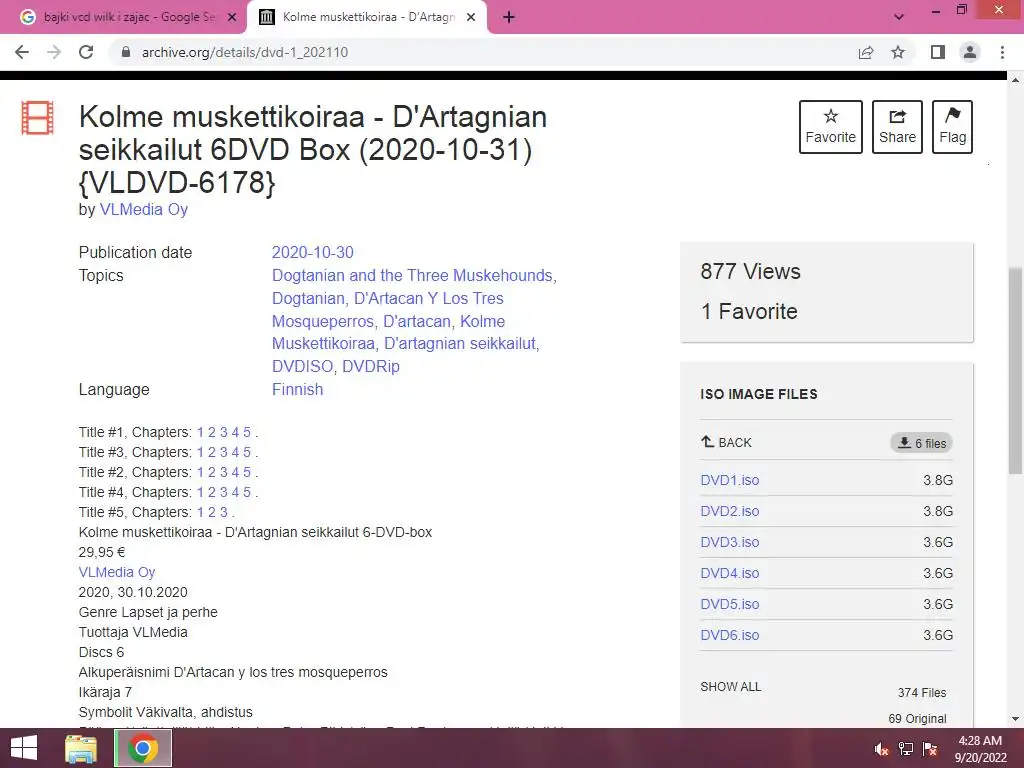Click the archive.org address bar URL
The image size is (1024, 768).
pos(245,52)
